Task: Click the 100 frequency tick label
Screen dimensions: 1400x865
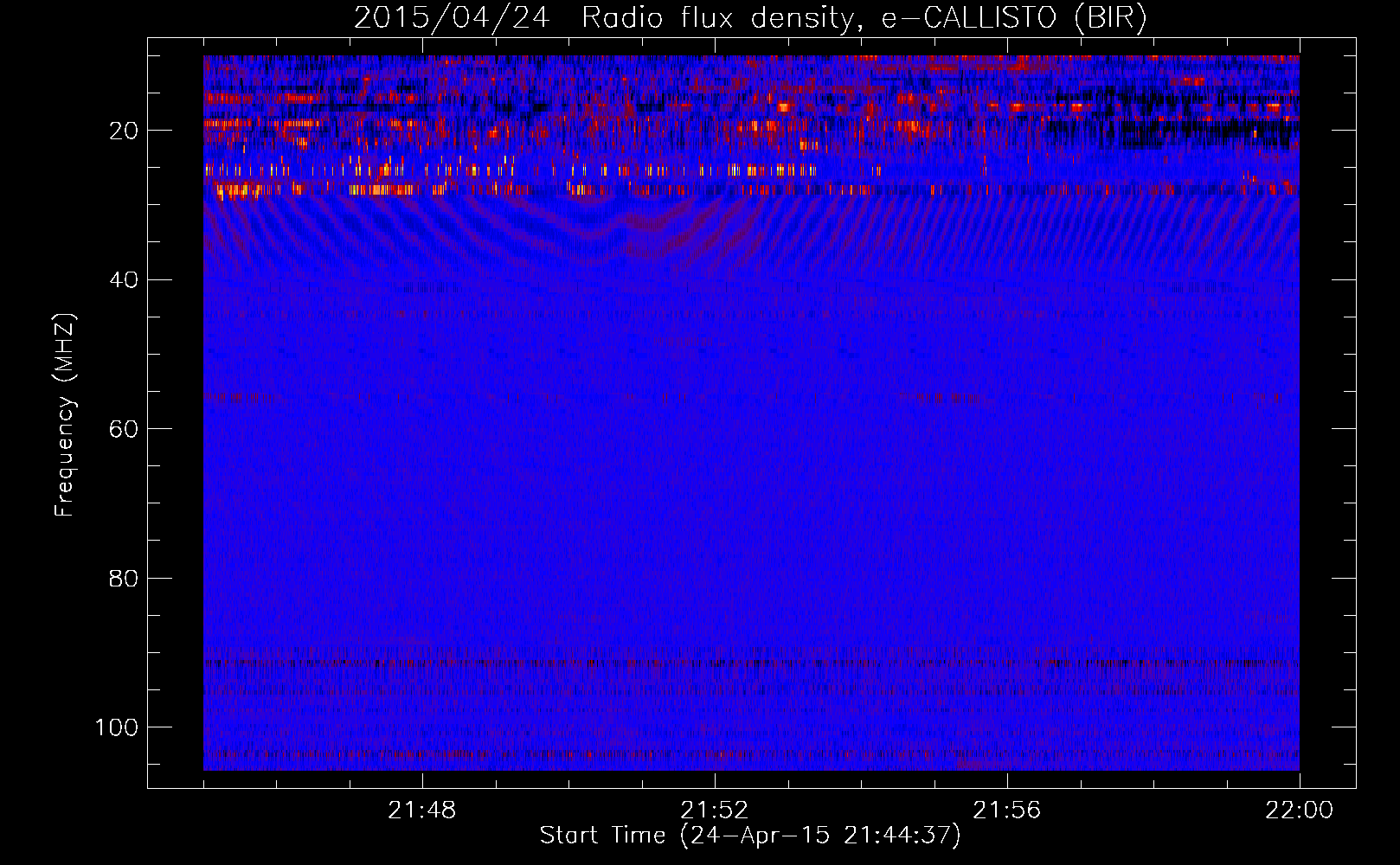Action: coord(117,727)
